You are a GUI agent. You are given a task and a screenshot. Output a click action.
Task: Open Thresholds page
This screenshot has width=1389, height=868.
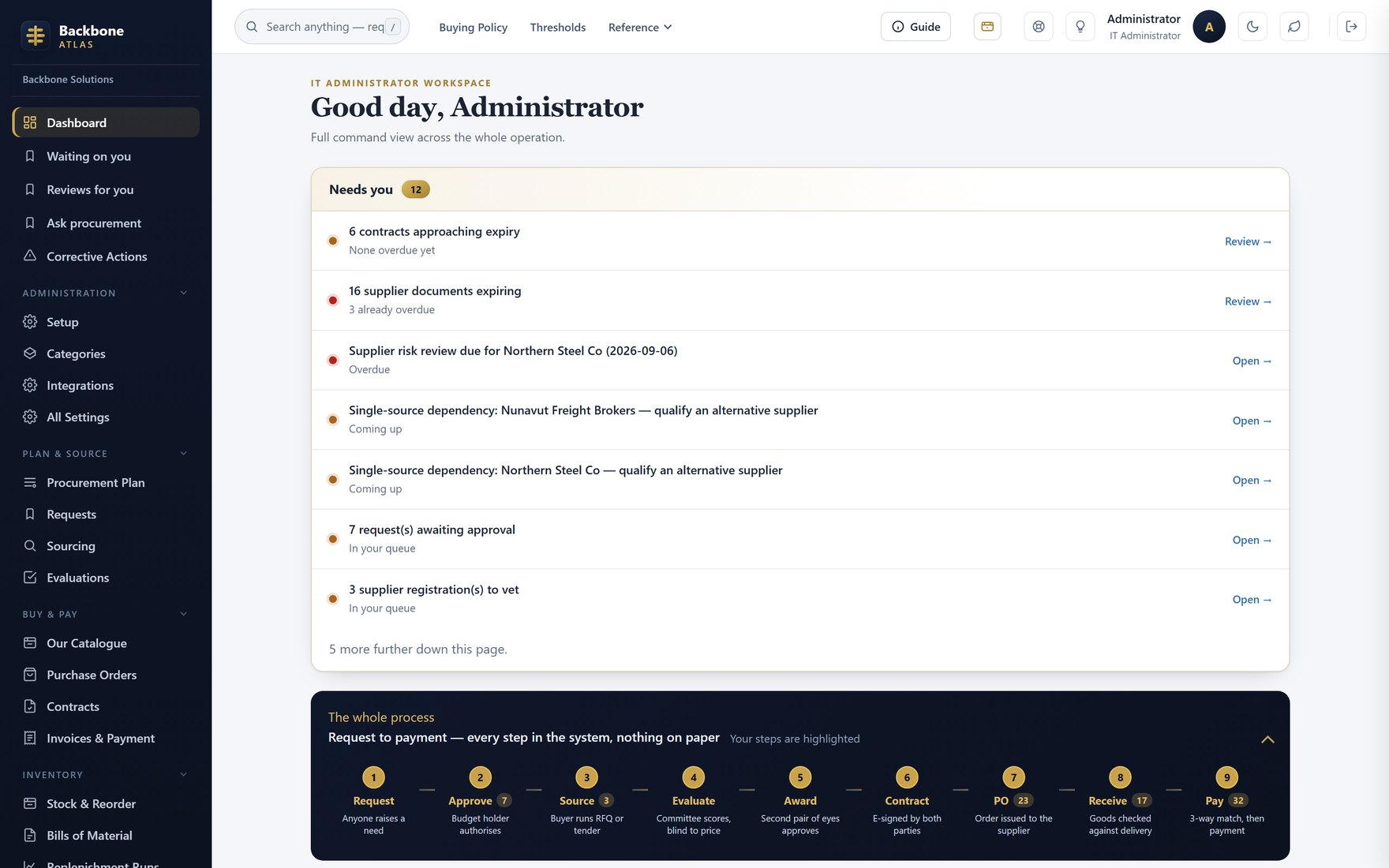(558, 27)
